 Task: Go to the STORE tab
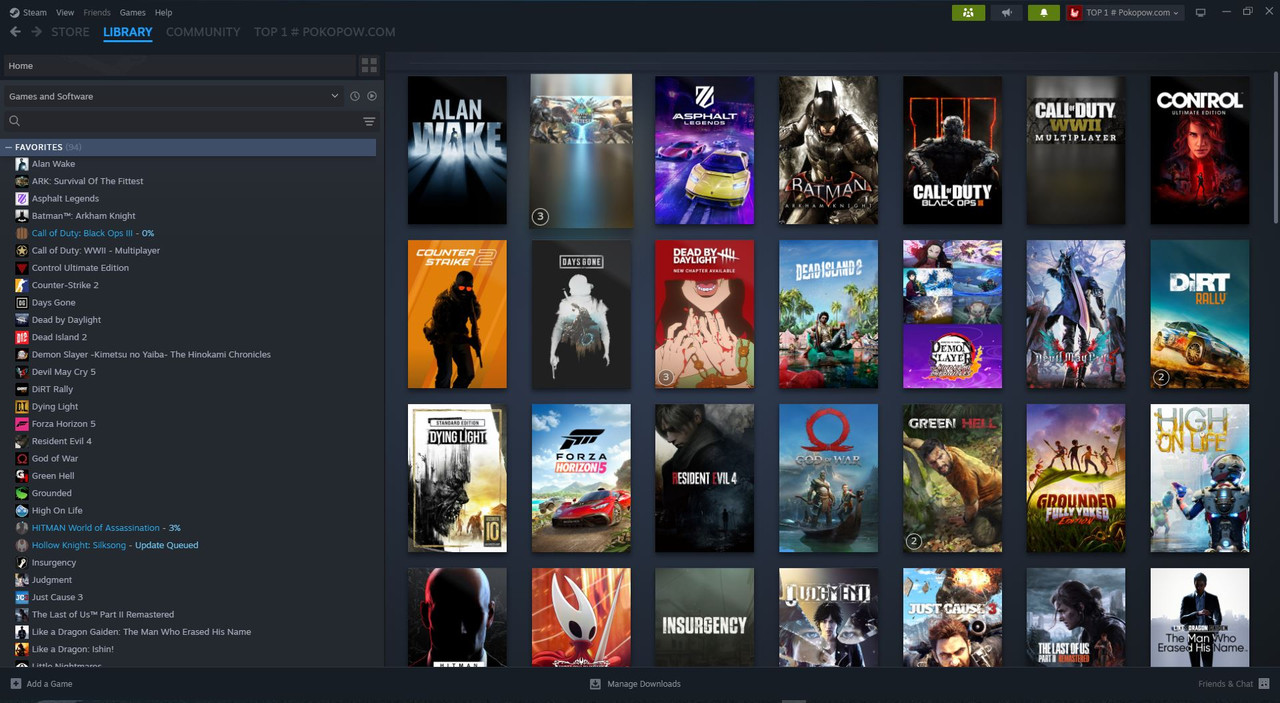(70, 32)
